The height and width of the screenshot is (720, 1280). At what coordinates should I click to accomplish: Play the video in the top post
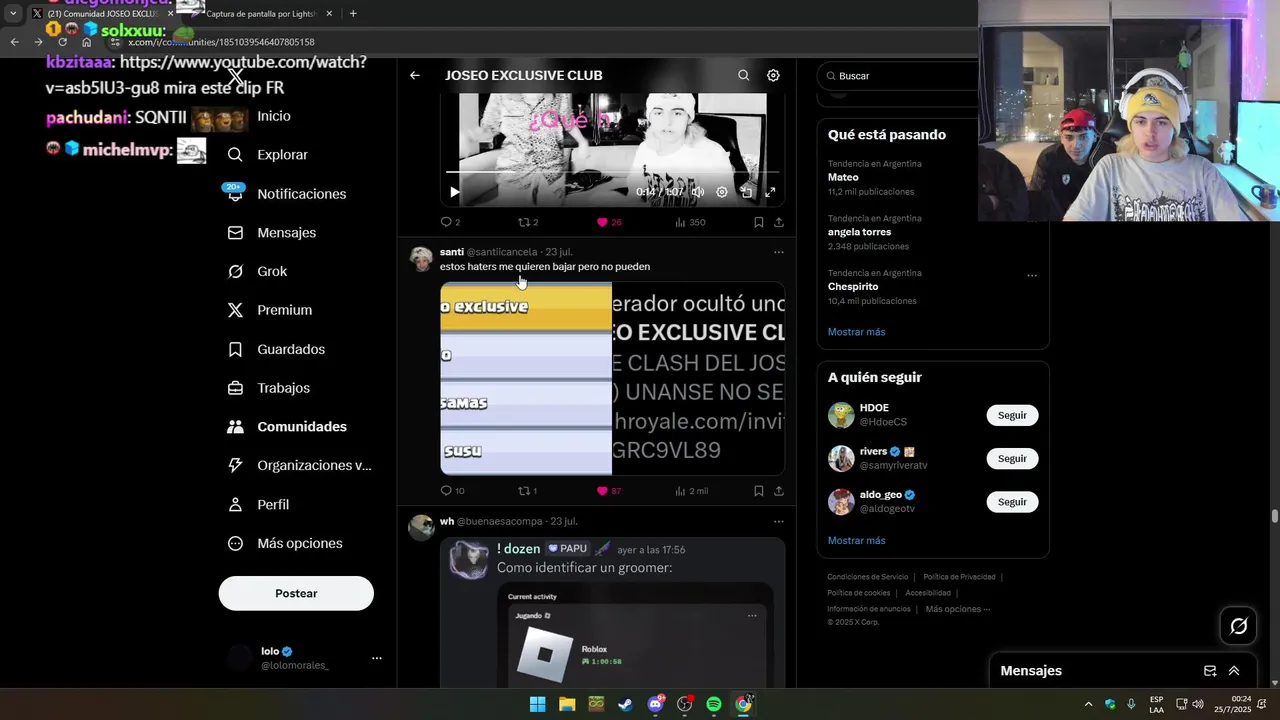point(454,192)
